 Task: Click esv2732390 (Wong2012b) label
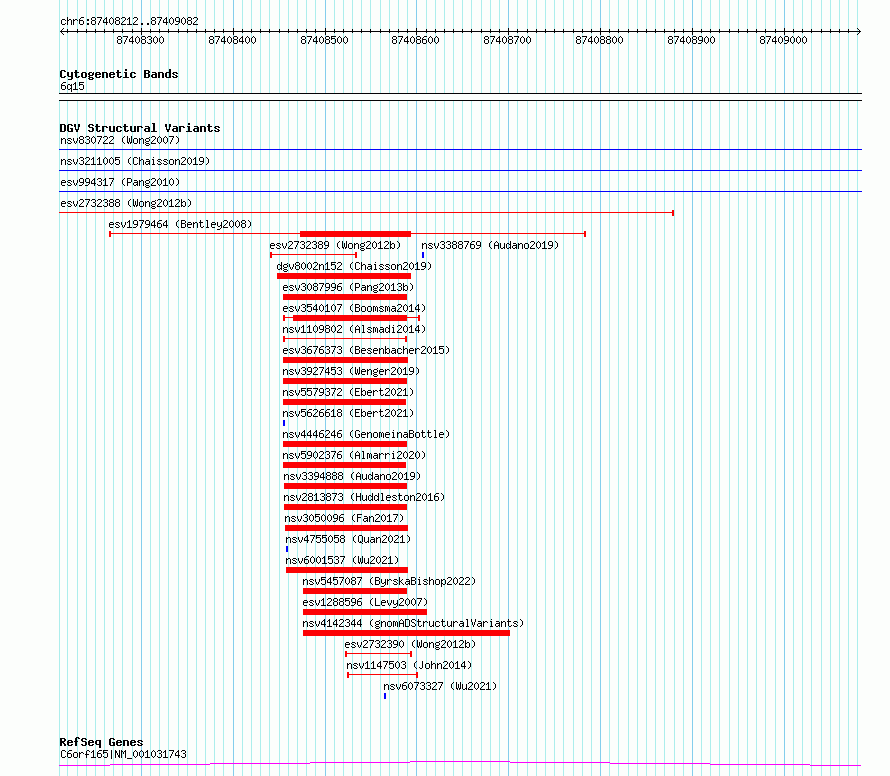[x=410, y=644]
